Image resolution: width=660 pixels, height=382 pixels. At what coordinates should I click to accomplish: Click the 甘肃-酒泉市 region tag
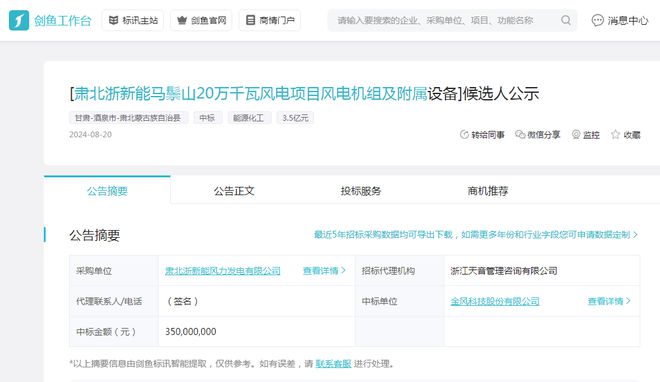click(128, 118)
